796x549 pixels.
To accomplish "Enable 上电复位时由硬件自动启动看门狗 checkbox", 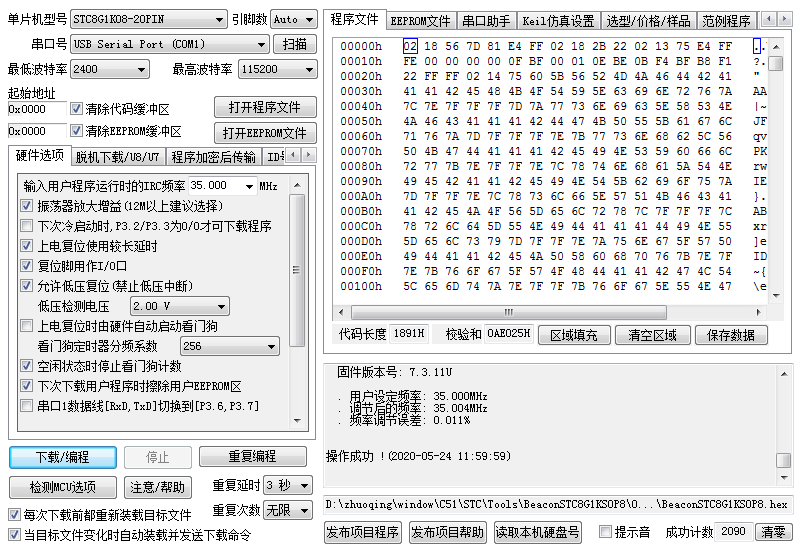I will 26,326.
